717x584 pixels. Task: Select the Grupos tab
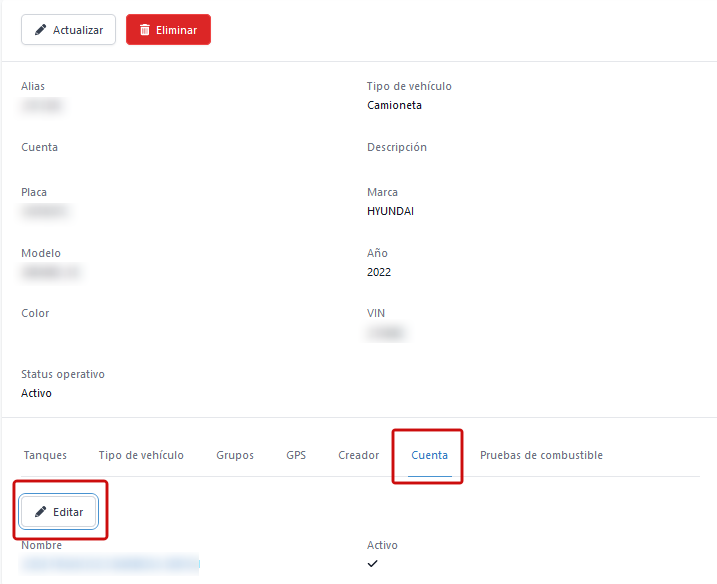235,455
